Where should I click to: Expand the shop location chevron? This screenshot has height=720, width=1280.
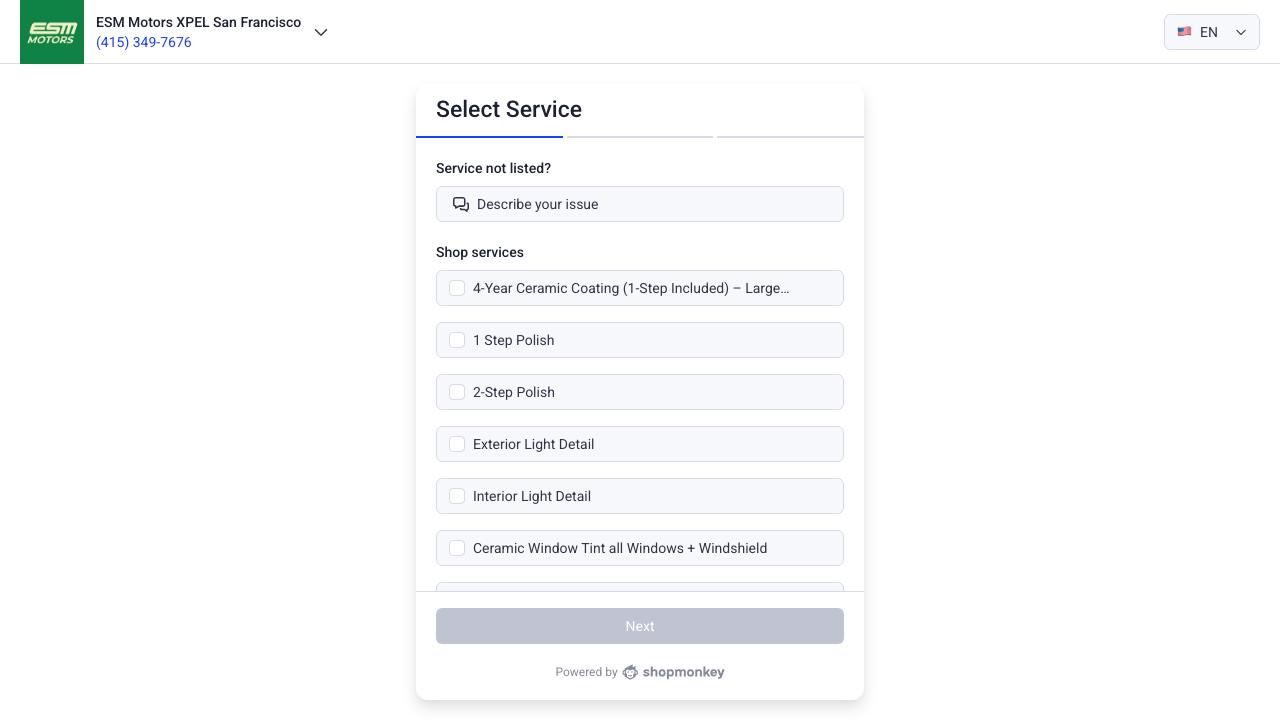tap(321, 32)
